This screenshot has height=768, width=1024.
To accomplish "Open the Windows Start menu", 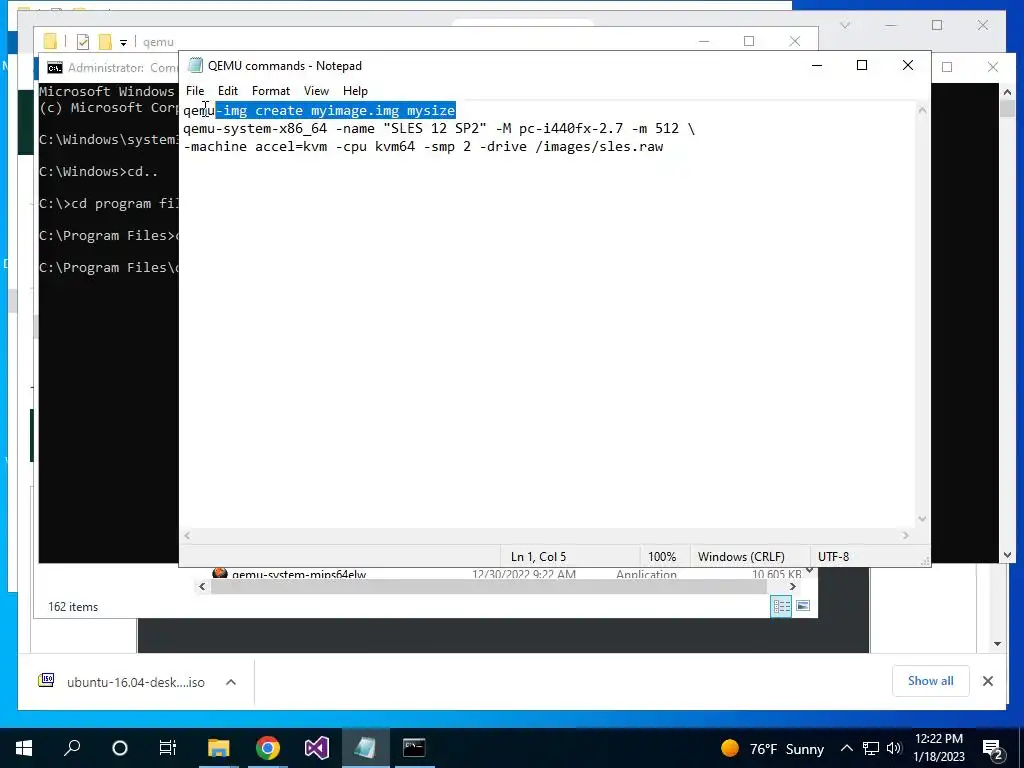I will 24,748.
